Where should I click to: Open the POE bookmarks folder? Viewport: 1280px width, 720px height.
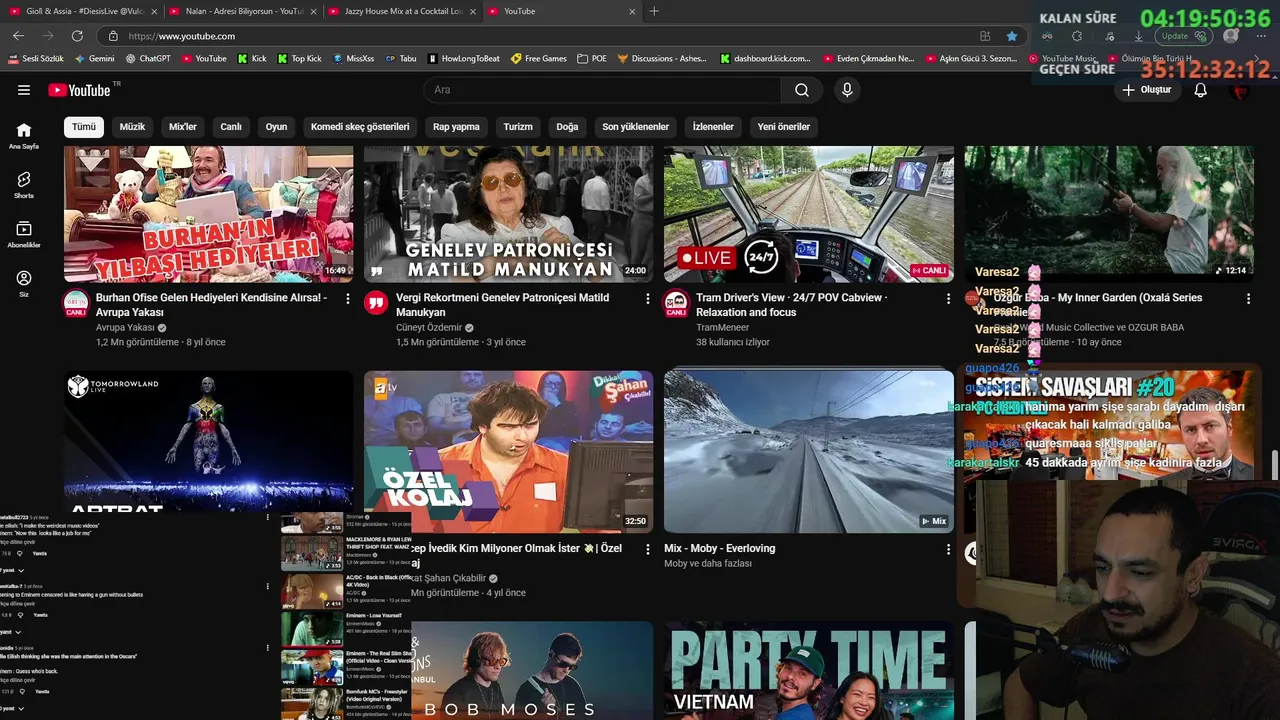(x=592, y=59)
